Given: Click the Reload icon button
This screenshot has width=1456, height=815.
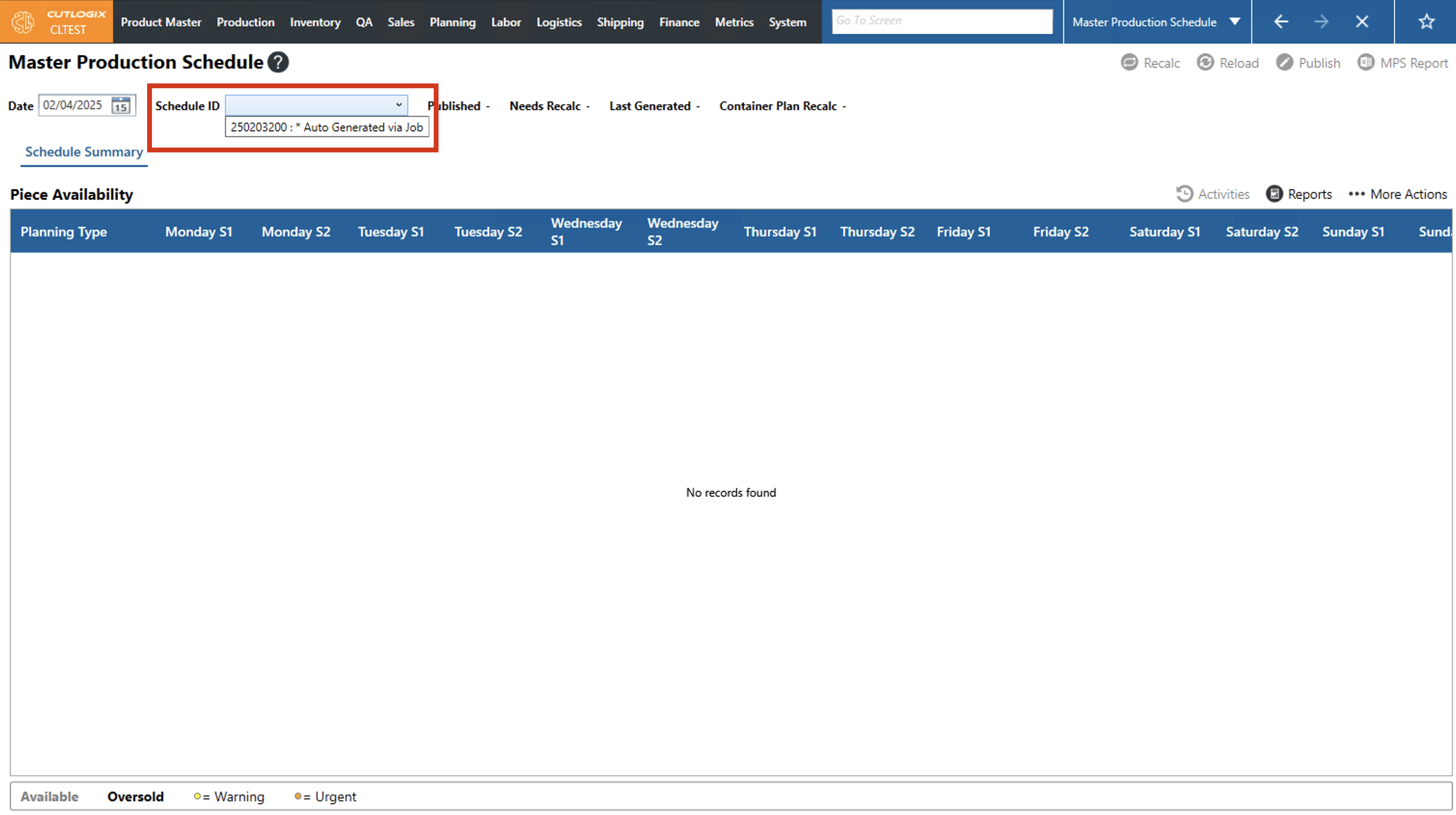Looking at the screenshot, I should [x=1205, y=63].
